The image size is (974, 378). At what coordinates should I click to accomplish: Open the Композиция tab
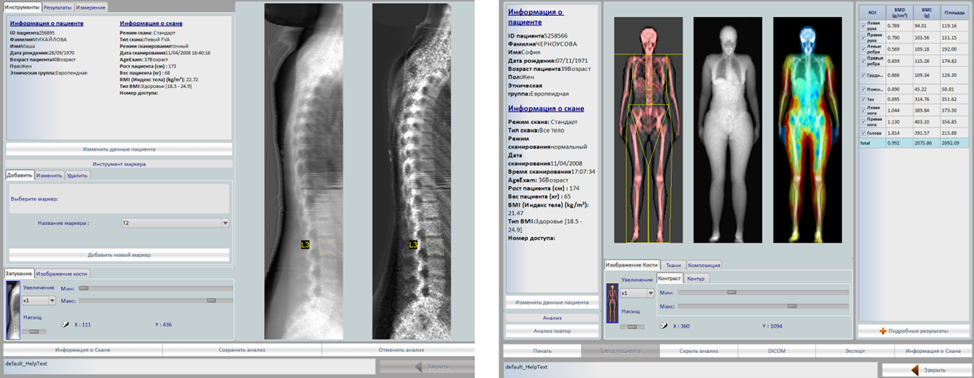click(704, 265)
